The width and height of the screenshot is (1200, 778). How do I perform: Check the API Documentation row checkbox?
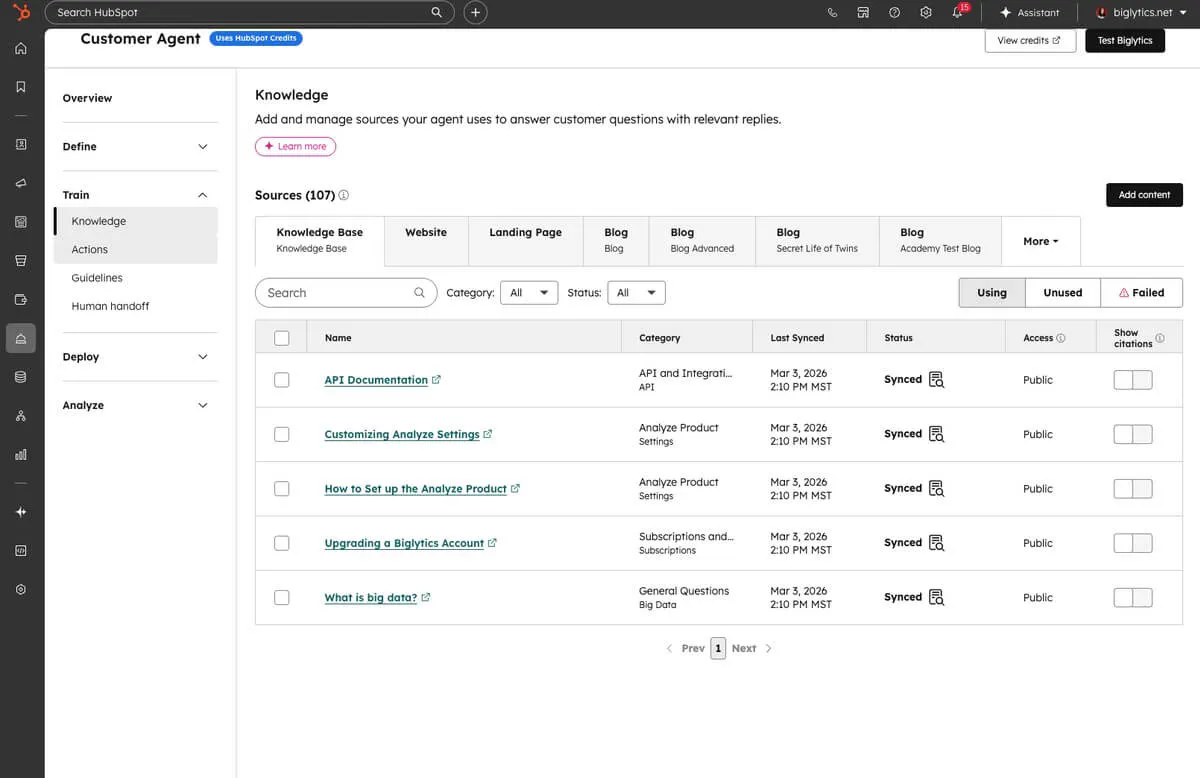click(281, 380)
